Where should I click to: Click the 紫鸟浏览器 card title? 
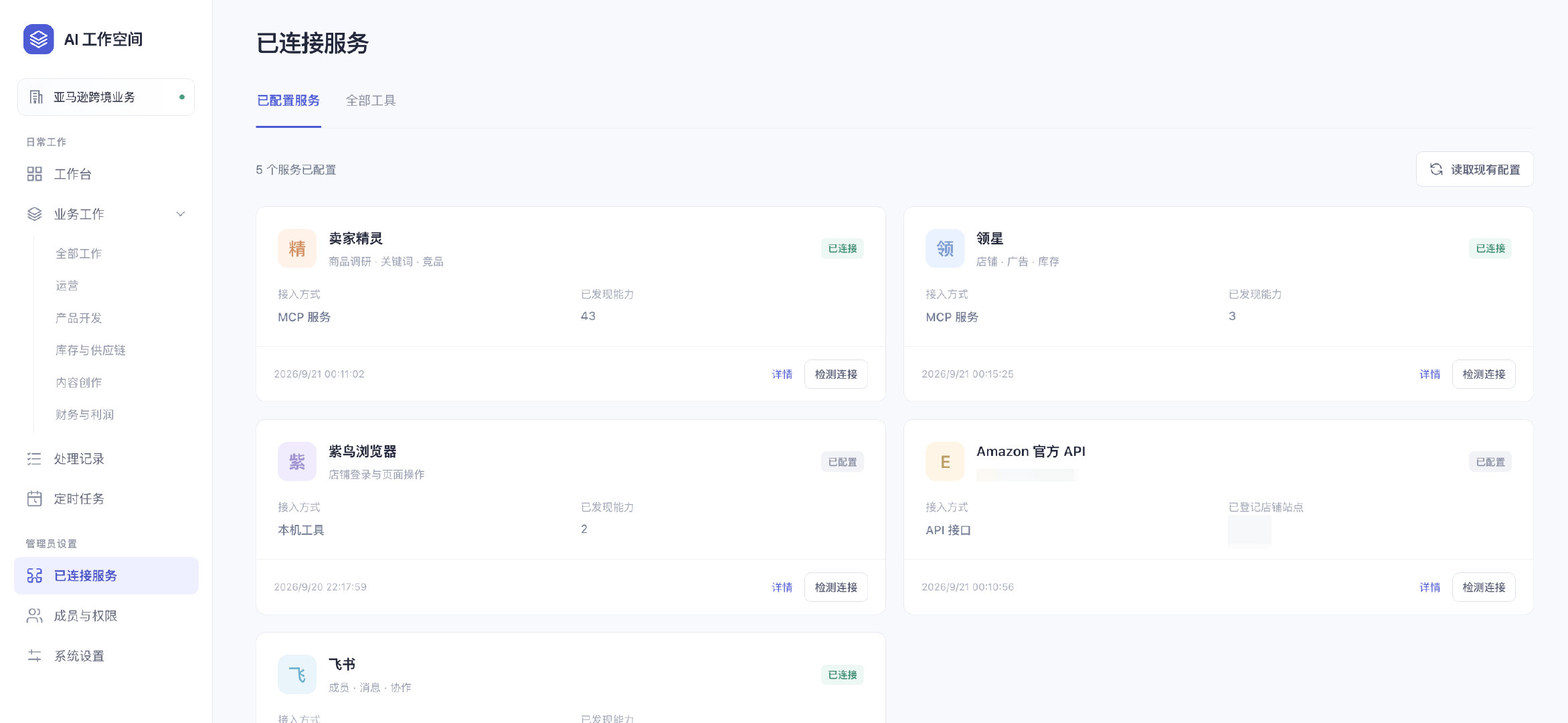tap(362, 451)
